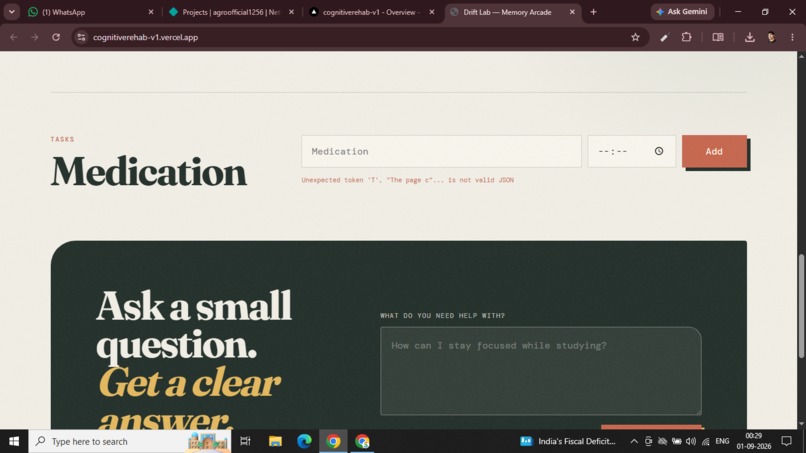Open the tab search dropdown arrow
This screenshot has height=453, width=806.
[x=11, y=12]
